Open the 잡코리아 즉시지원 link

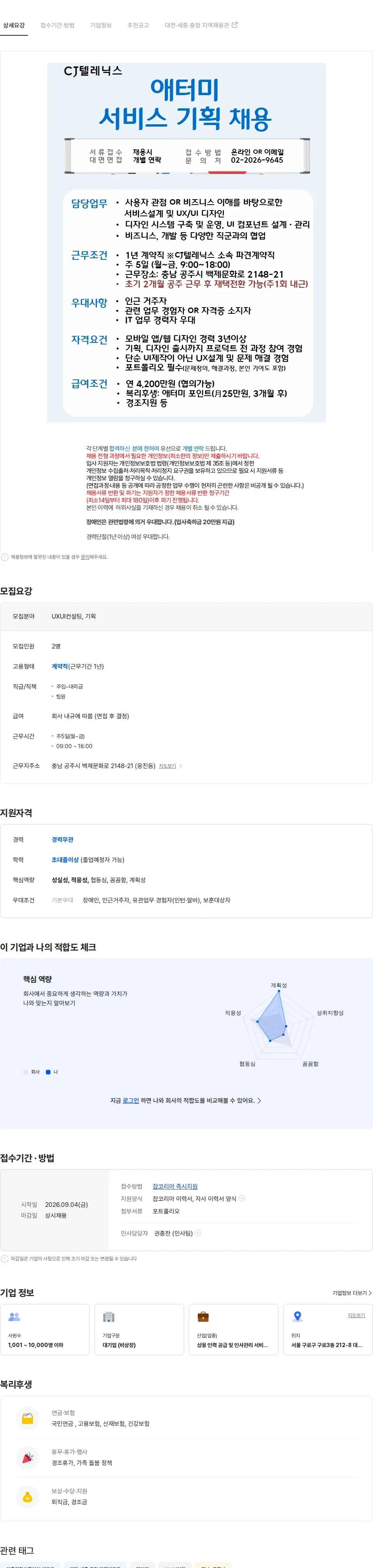coord(175,1186)
